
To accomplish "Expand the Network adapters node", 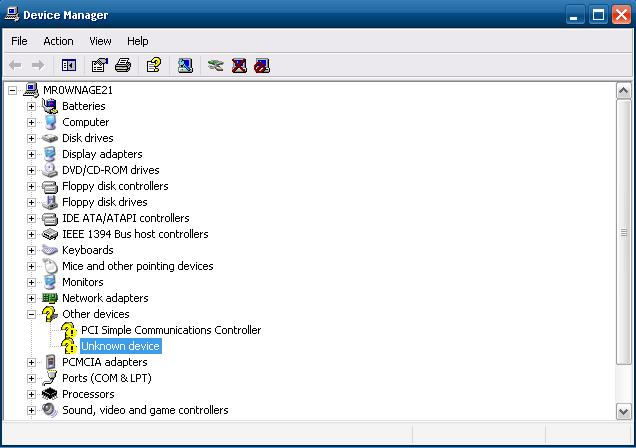I will point(32,298).
